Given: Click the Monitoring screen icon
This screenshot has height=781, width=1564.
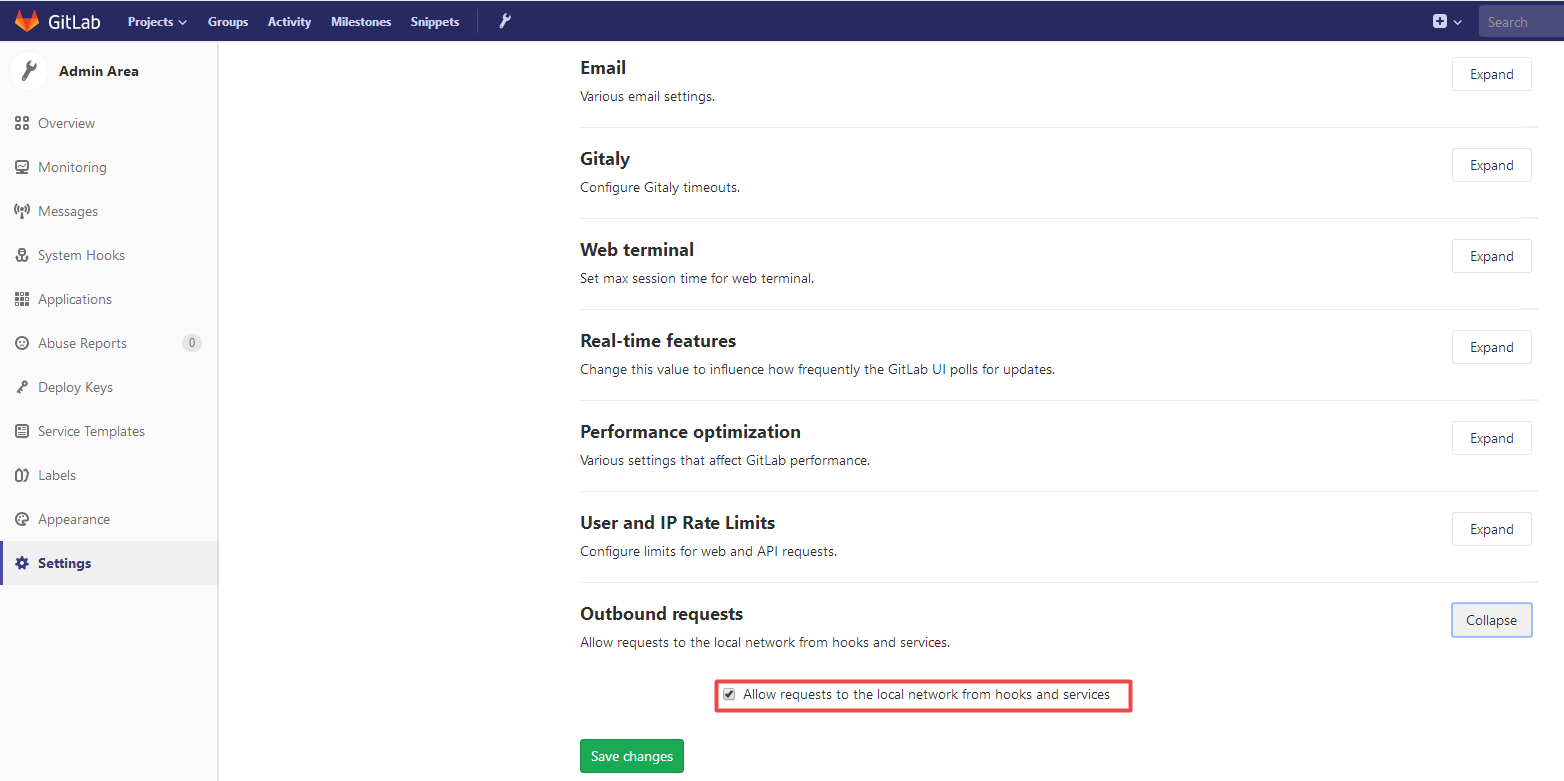Looking at the screenshot, I should click(x=22, y=167).
